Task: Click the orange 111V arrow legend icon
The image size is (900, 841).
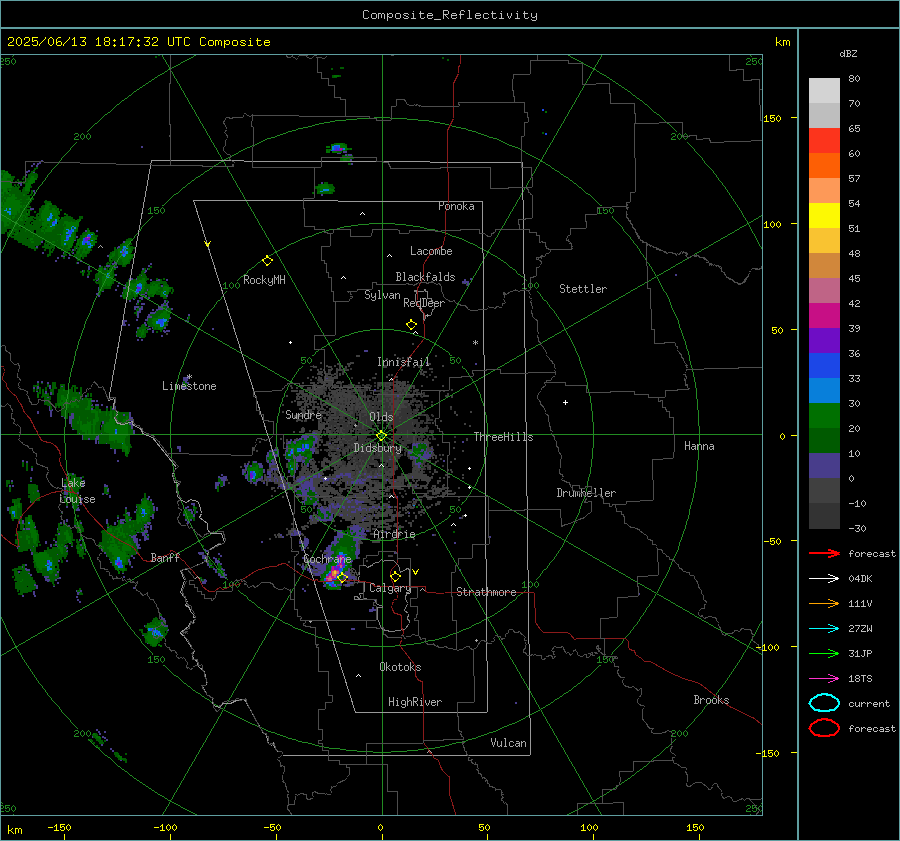Action: 824,603
